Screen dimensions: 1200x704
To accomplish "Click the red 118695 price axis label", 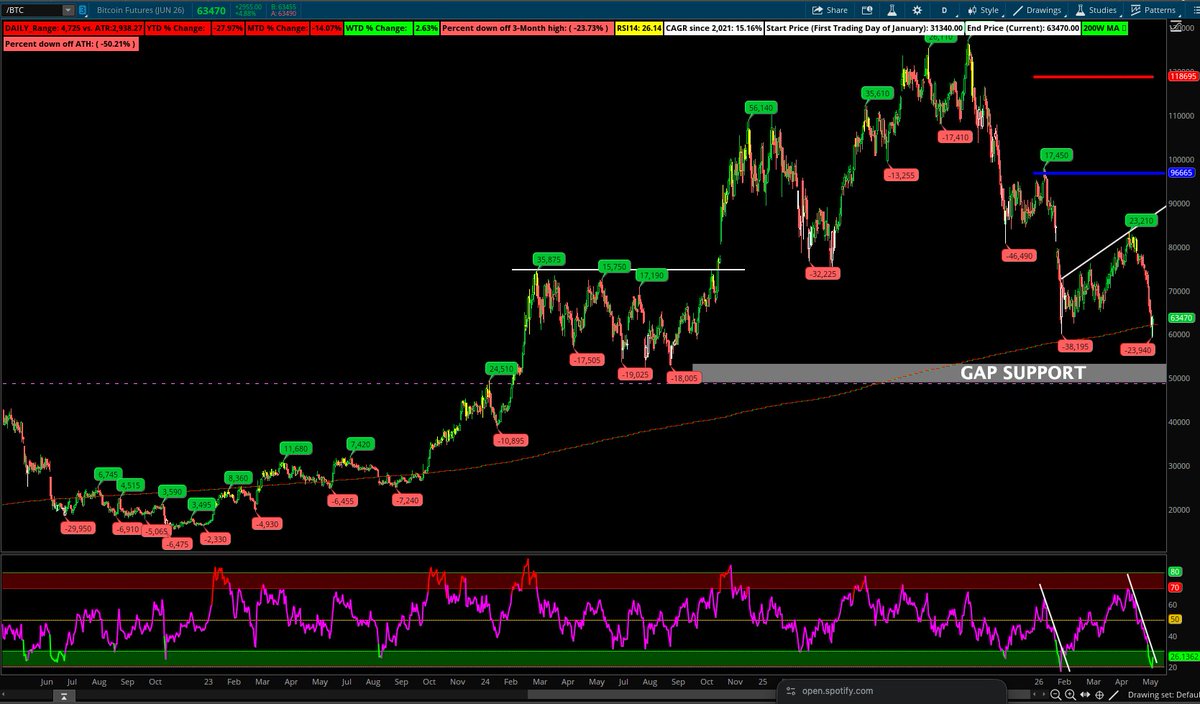I will (1182, 76).
